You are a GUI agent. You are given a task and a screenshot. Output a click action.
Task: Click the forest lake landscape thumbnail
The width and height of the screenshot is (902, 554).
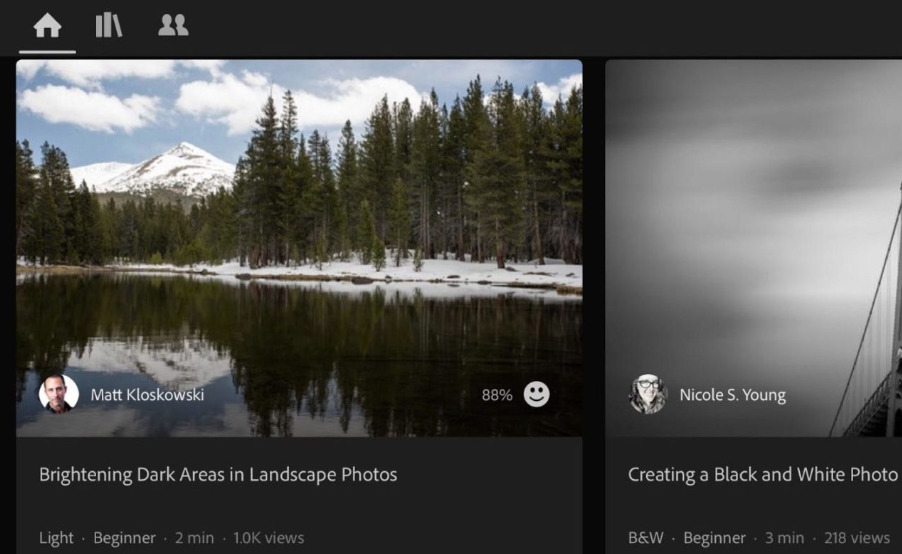299,248
